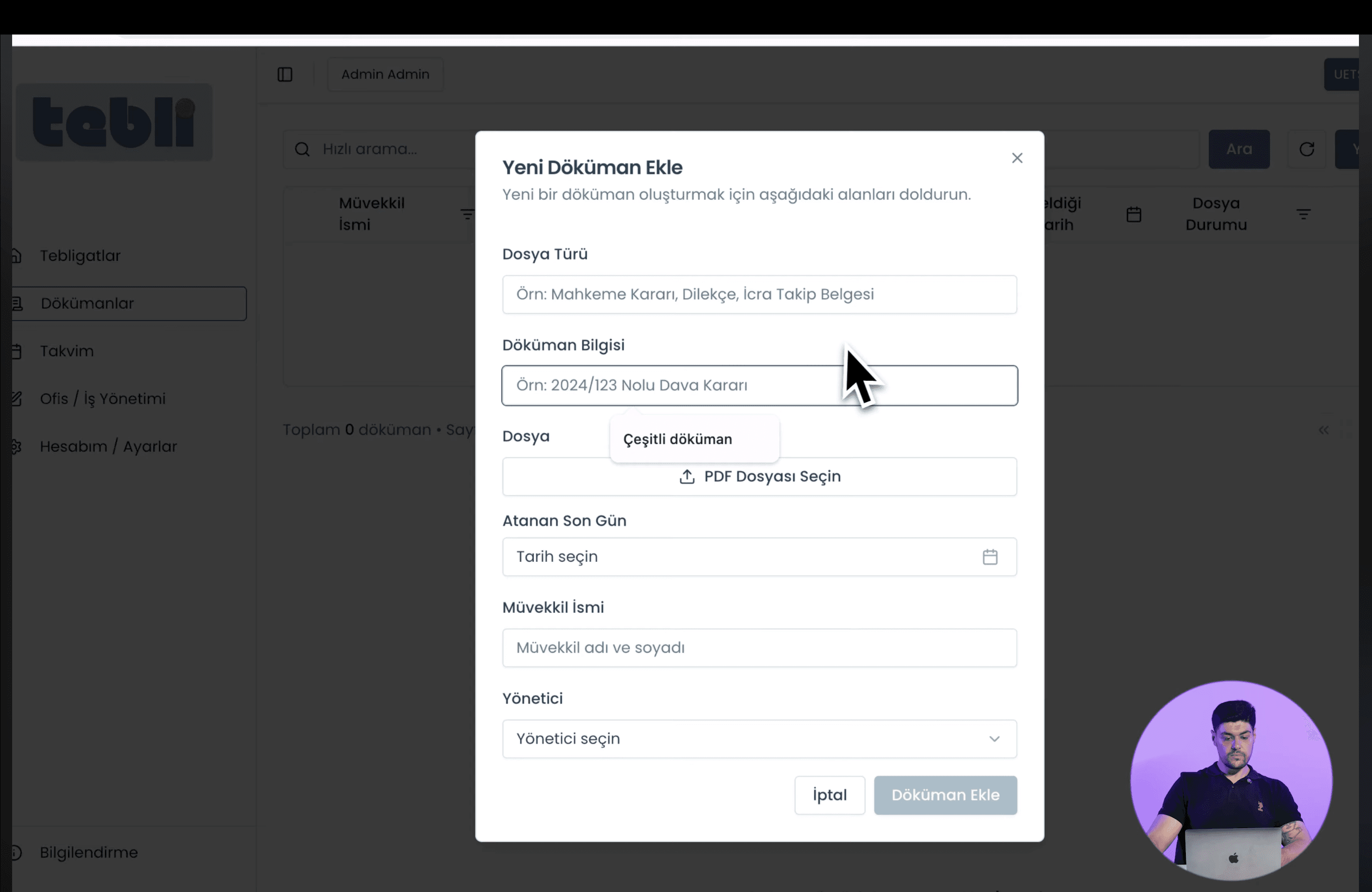Click the search magnifier icon
This screenshot has width=1372, height=892.
pyautogui.click(x=302, y=149)
